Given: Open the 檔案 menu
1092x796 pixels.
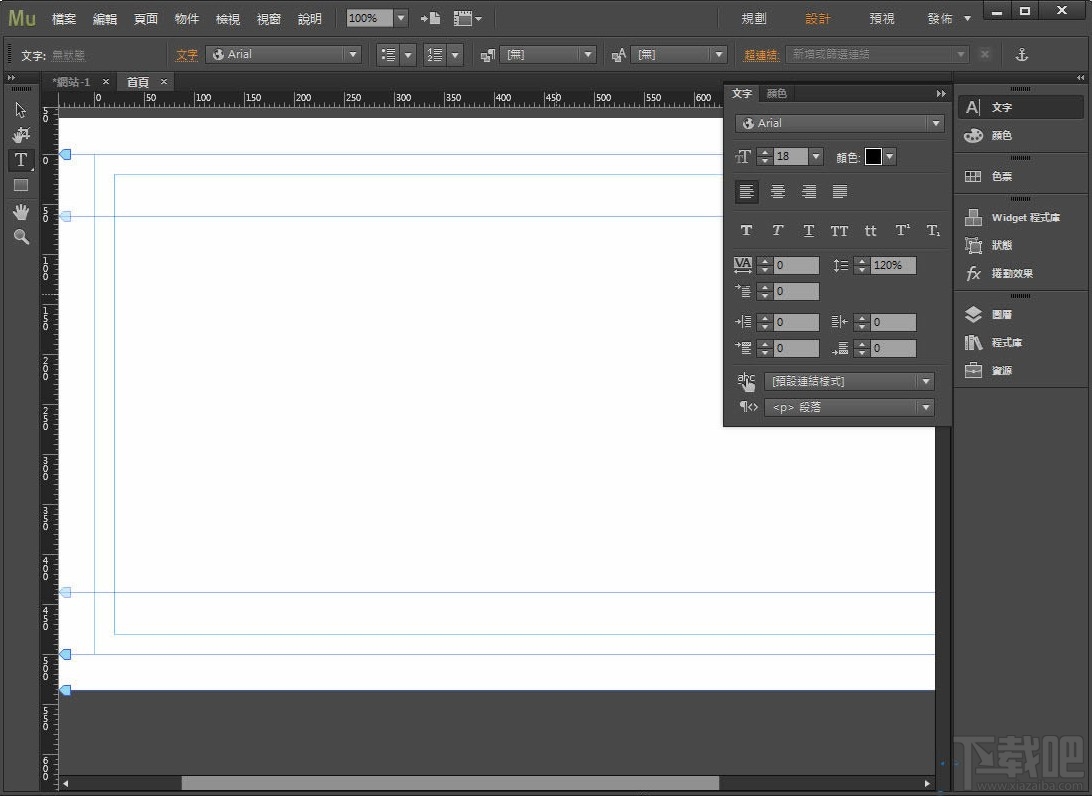Looking at the screenshot, I should tap(63, 17).
